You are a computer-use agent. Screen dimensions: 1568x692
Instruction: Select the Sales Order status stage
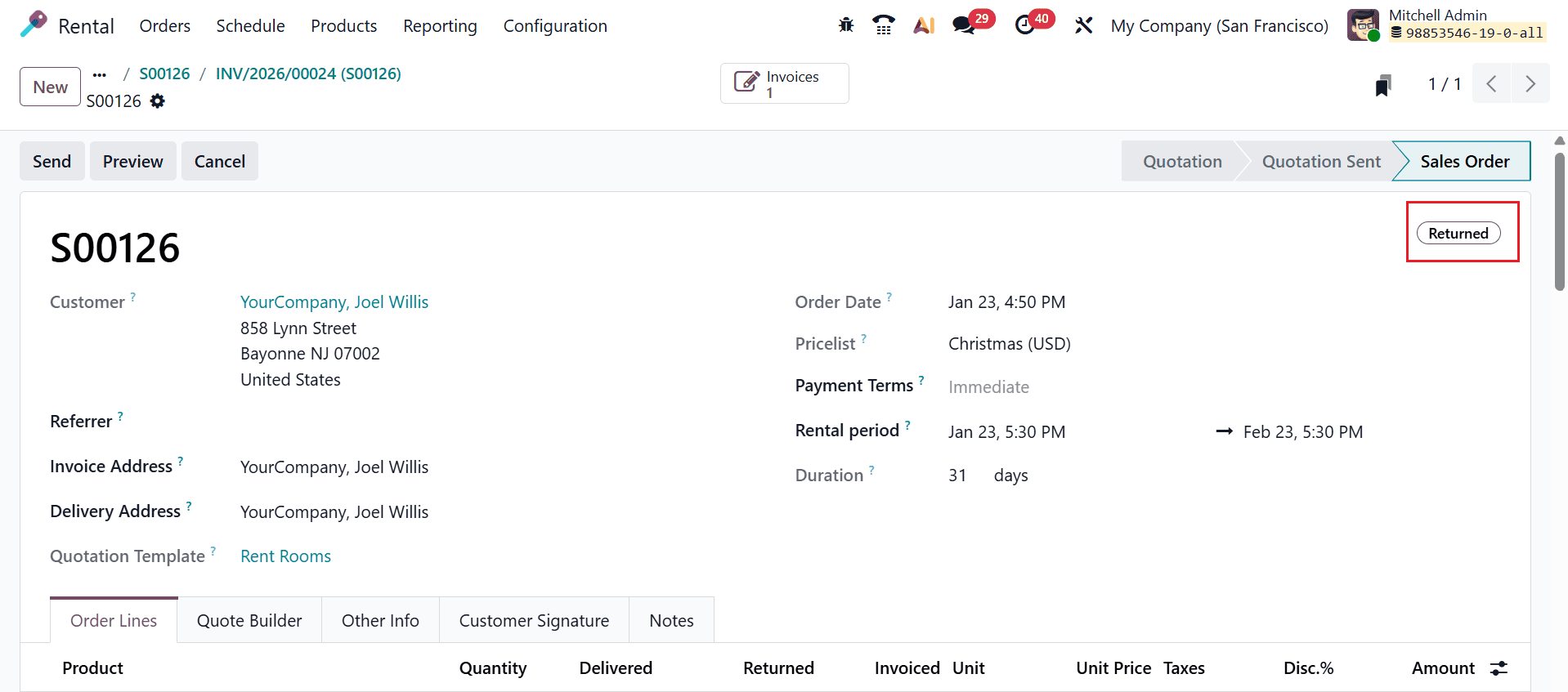tap(1464, 161)
